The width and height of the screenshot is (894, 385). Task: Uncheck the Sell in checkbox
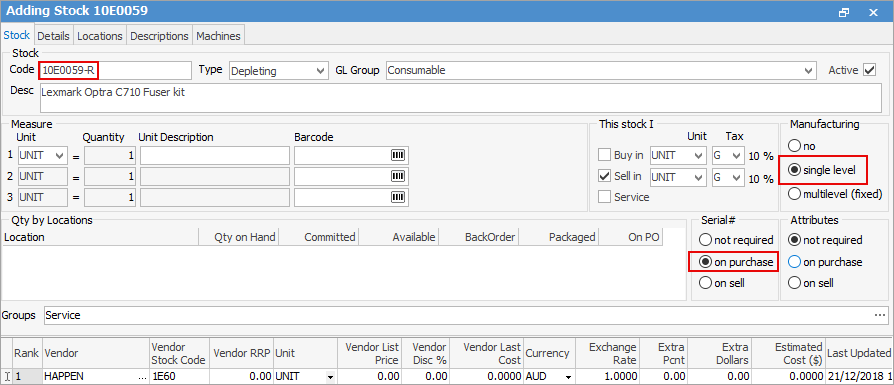[604, 176]
